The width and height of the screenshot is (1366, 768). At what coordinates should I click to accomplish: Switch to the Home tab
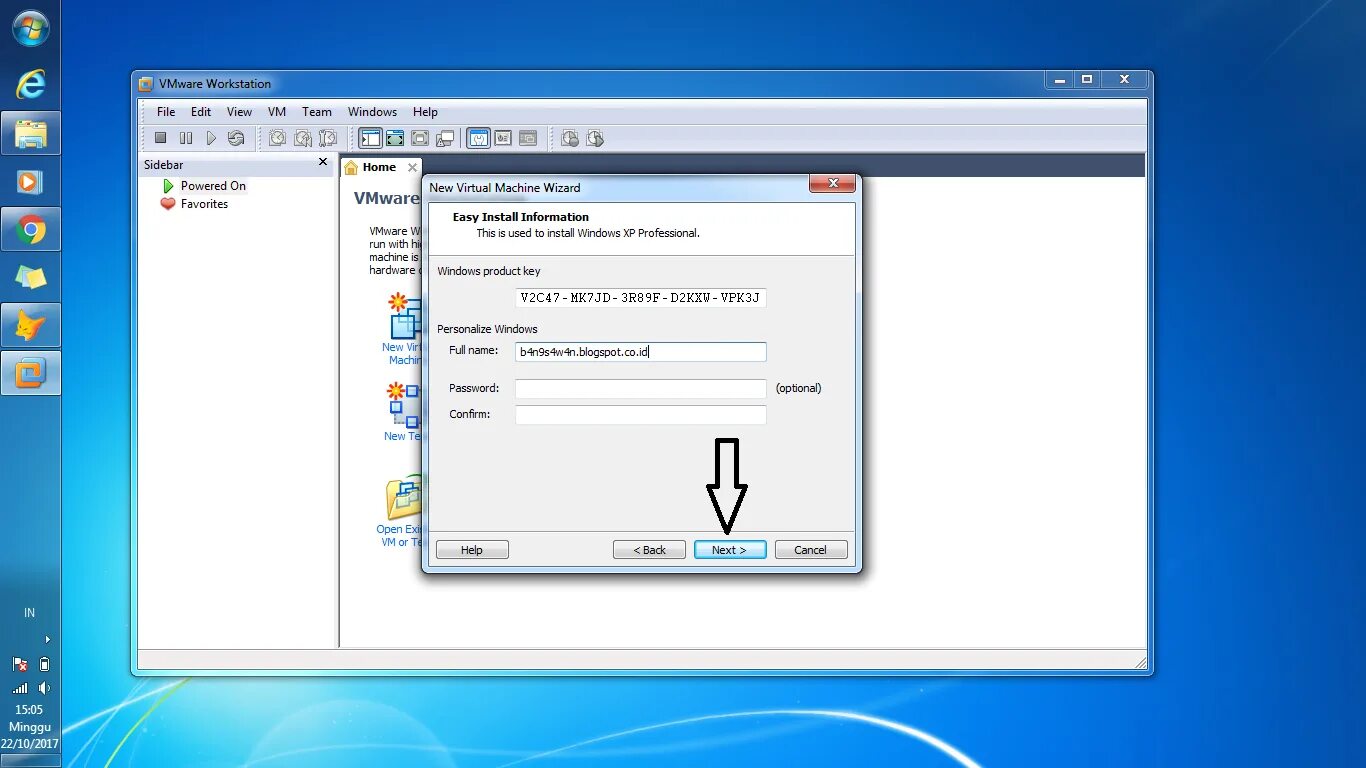click(380, 167)
